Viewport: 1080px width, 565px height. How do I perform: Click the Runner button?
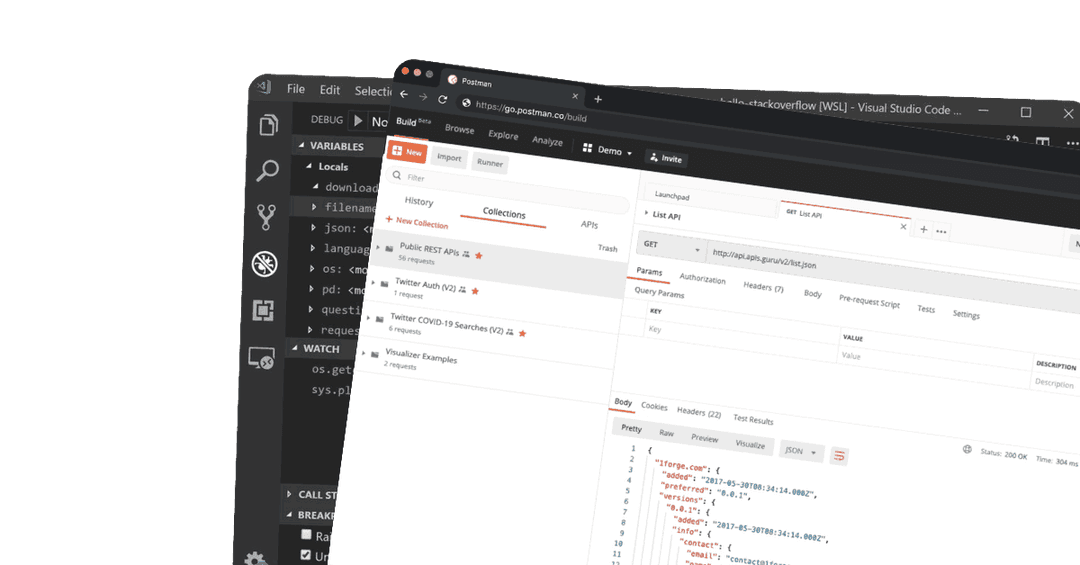tap(490, 163)
